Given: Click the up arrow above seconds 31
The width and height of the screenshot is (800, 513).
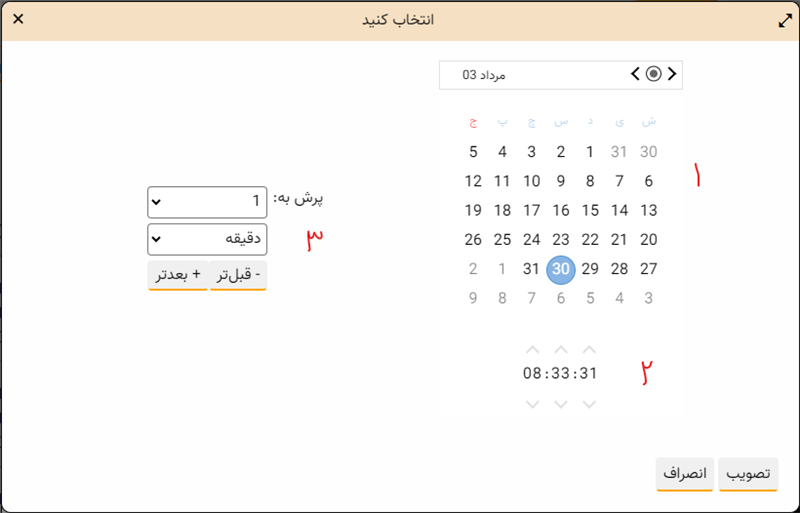Looking at the screenshot, I should click(589, 350).
